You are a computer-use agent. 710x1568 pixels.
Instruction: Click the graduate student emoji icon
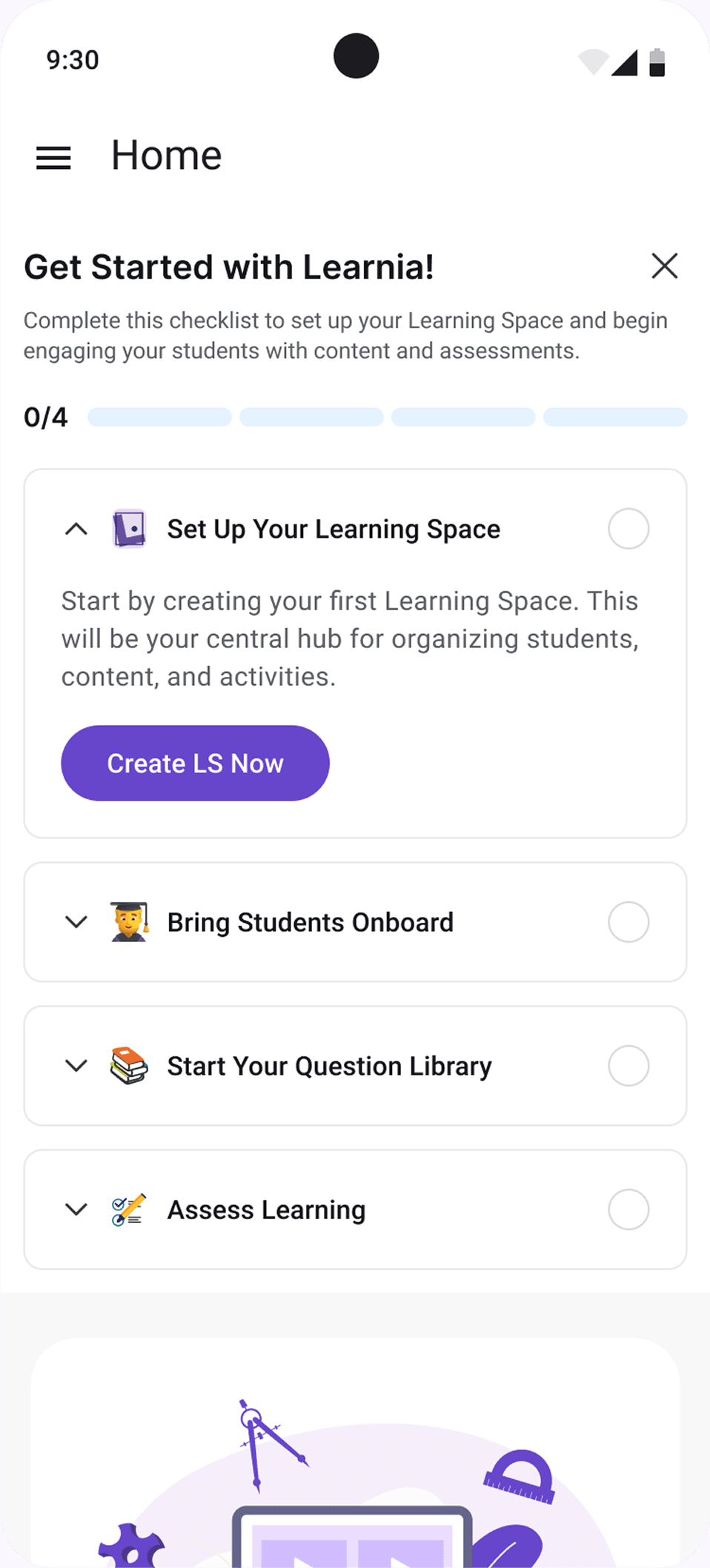pos(129,922)
